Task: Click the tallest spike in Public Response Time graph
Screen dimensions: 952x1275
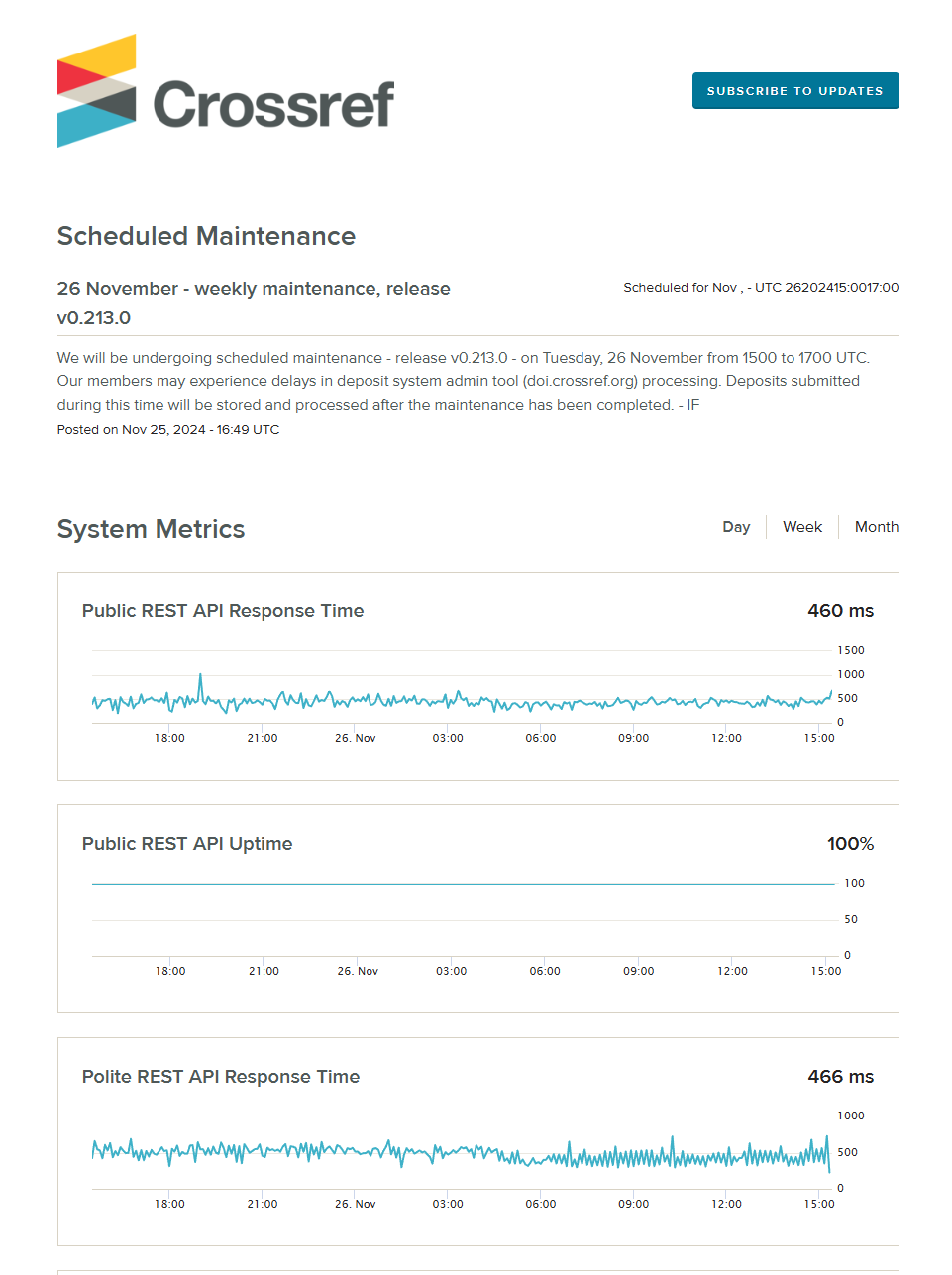Action: (x=200, y=676)
